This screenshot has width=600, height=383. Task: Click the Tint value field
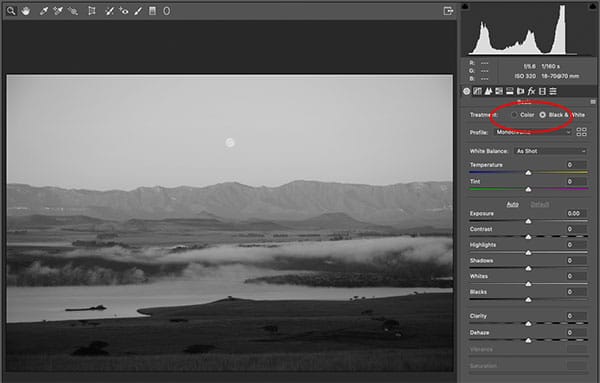click(x=576, y=181)
